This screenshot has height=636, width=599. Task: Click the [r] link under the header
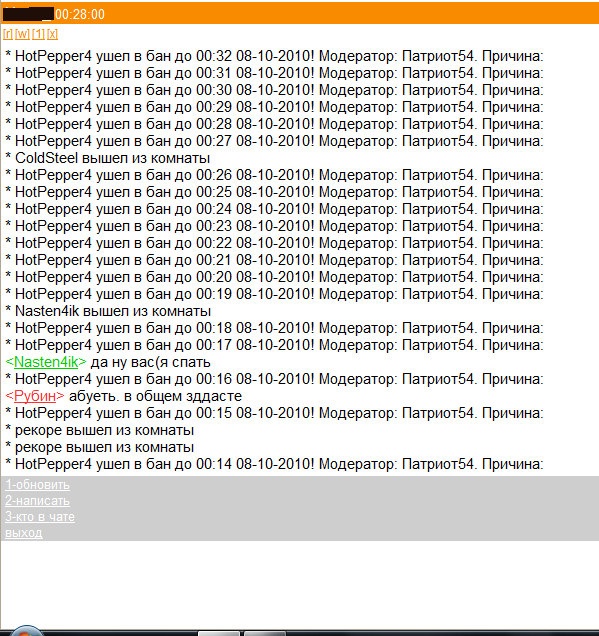[8, 34]
